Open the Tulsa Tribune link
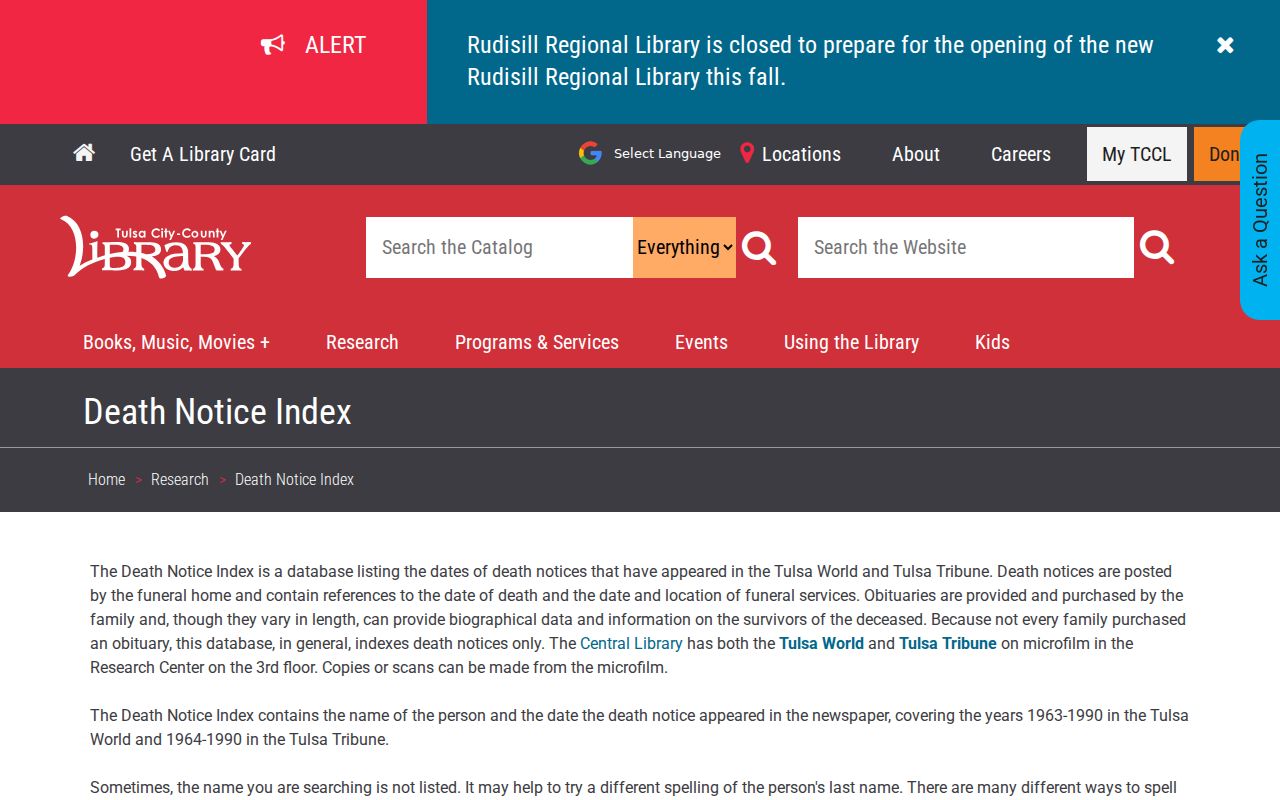Viewport: 1280px width, 800px height. [948, 644]
